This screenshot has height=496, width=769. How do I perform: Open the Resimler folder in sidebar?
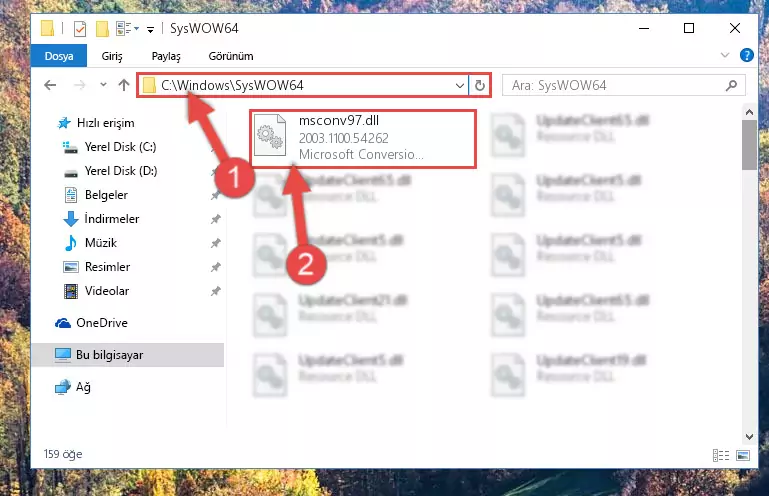(107, 267)
